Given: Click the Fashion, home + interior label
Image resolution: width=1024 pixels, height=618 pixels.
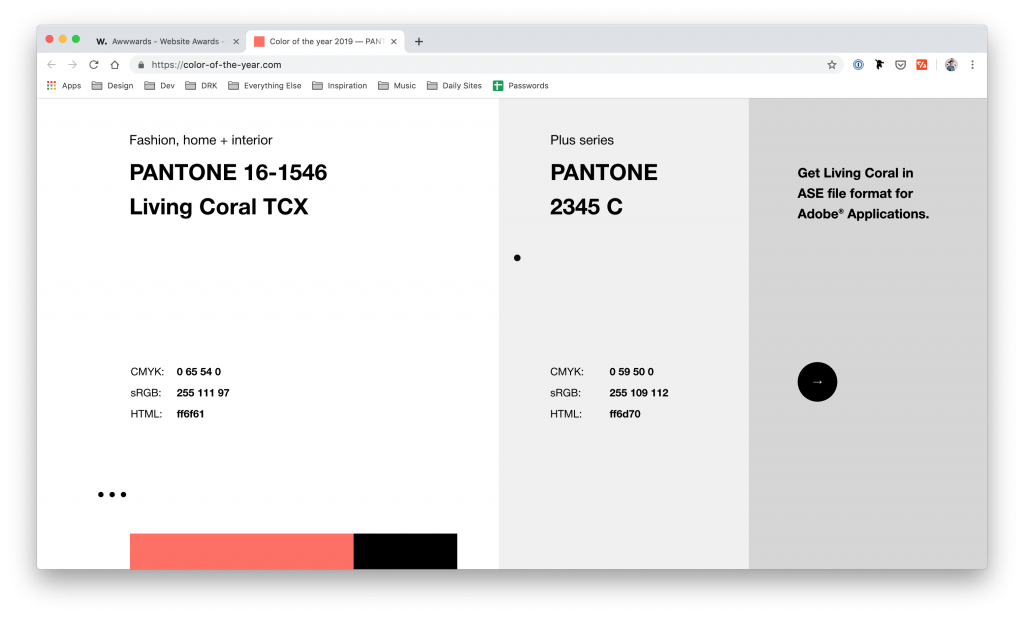Looking at the screenshot, I should click(x=200, y=140).
